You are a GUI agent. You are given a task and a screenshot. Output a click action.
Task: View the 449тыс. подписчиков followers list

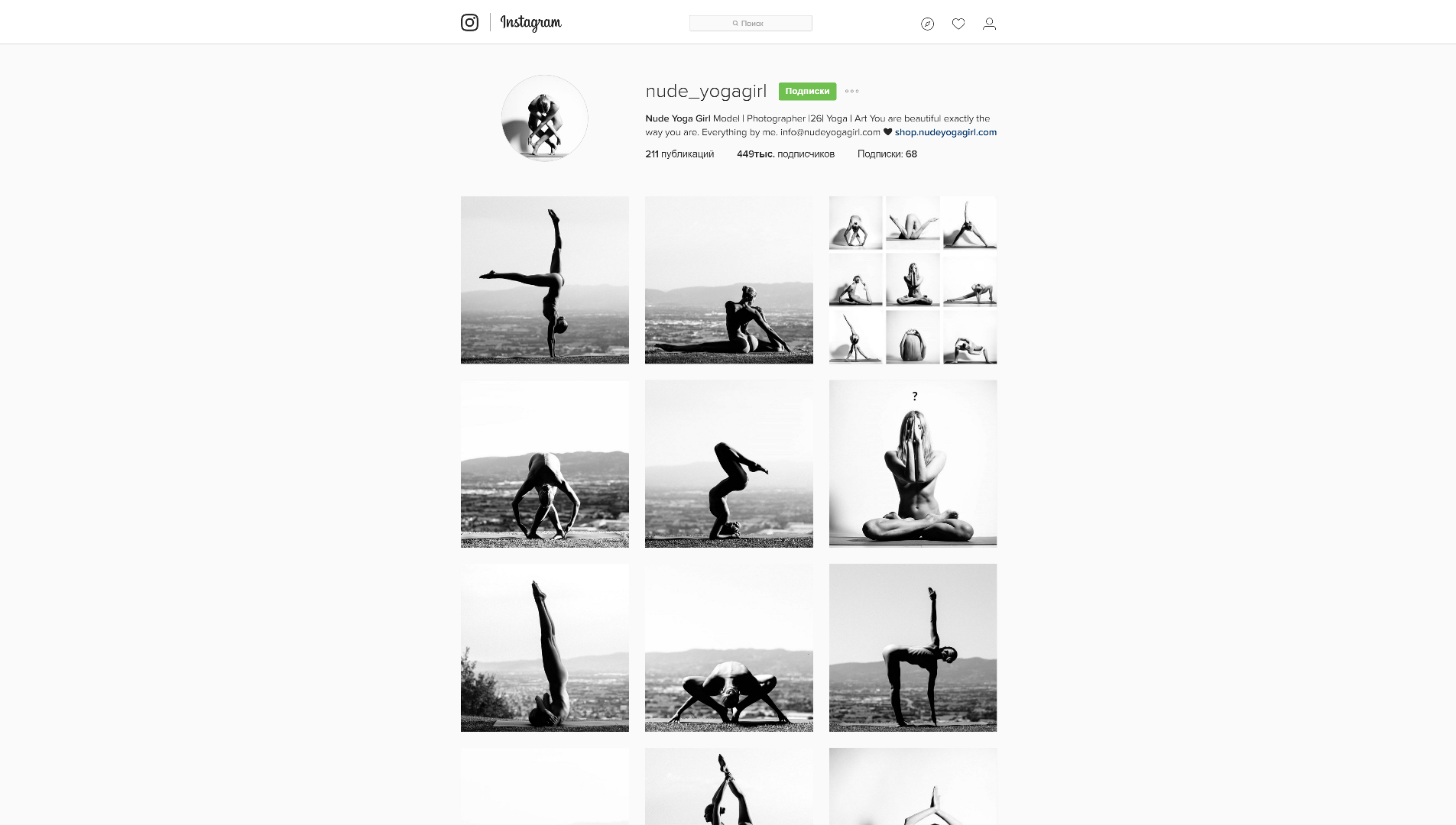pyautogui.click(x=786, y=154)
